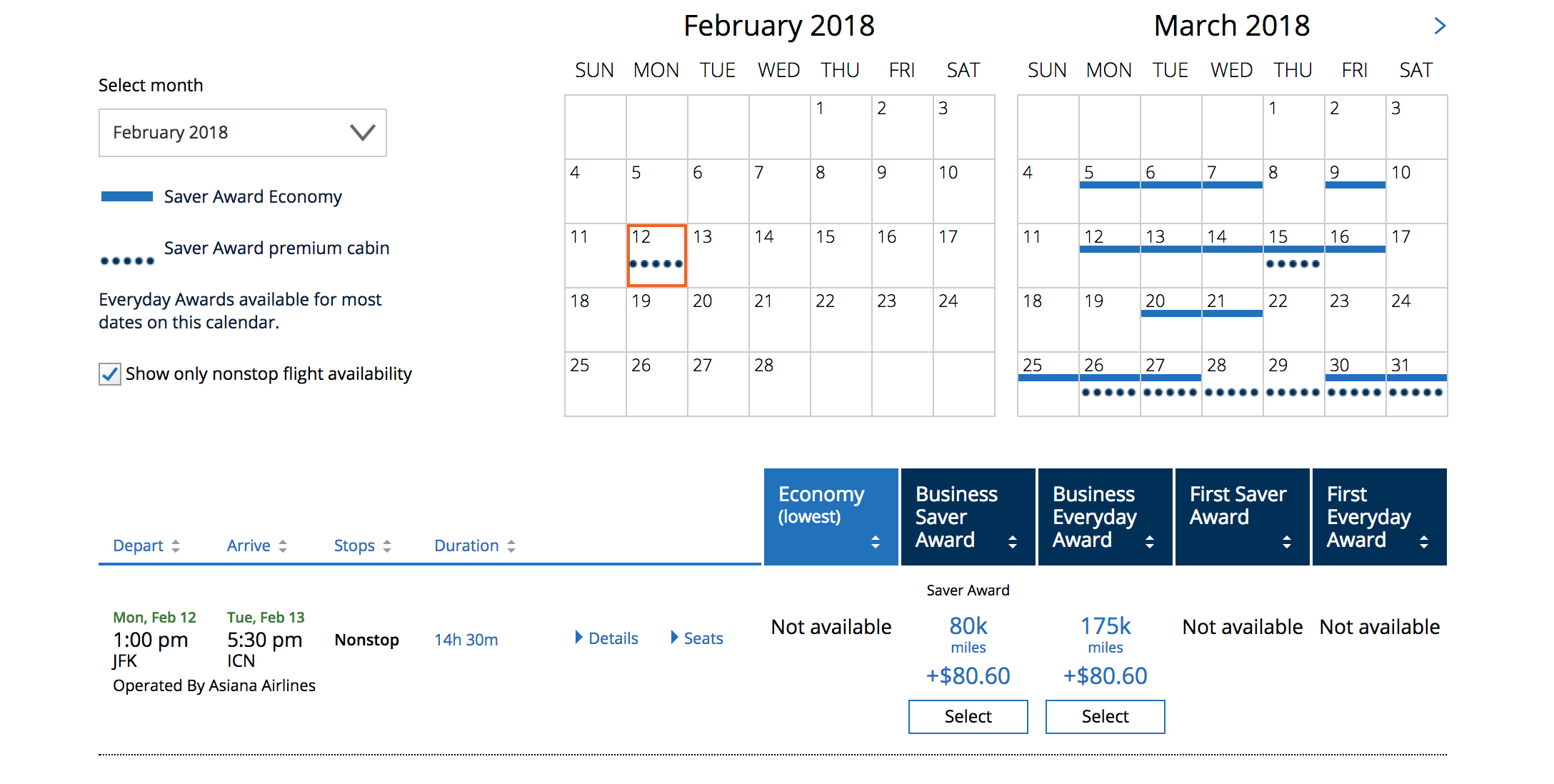Screen dimensions: 1554x784
Task: Expand flight Details disclosure
Action: click(607, 638)
